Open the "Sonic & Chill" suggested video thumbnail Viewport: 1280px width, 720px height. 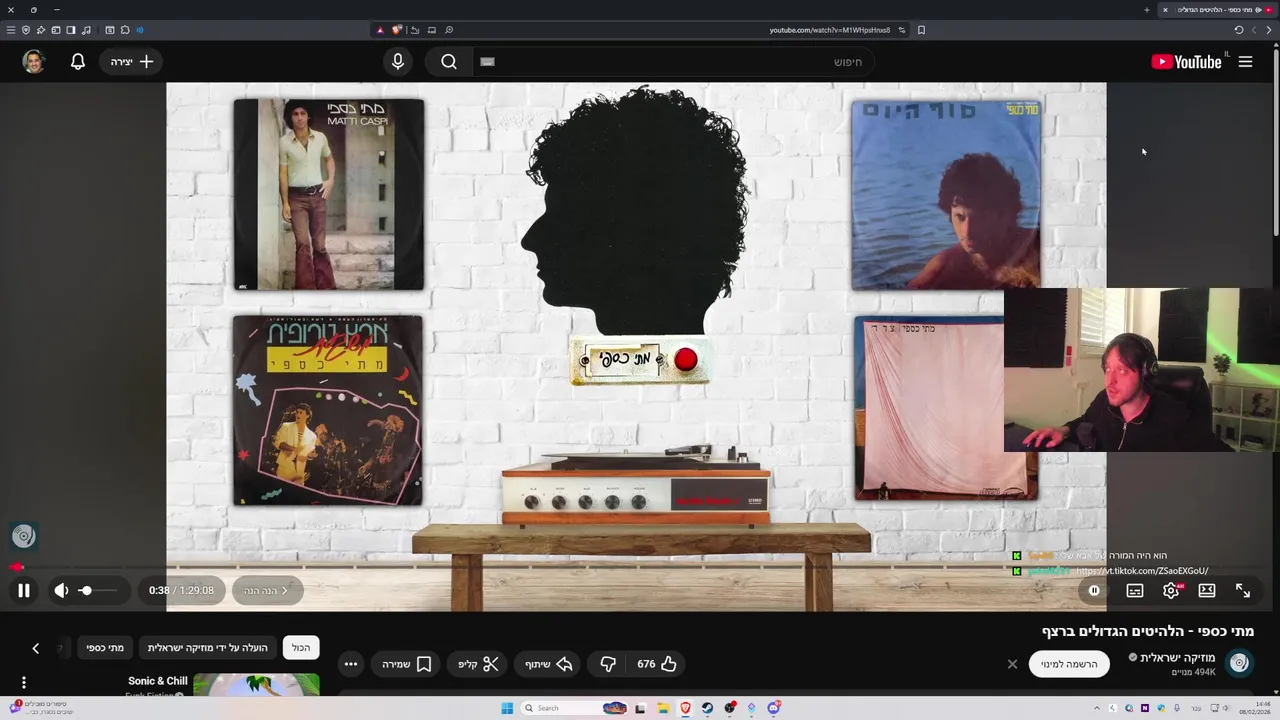click(x=256, y=685)
